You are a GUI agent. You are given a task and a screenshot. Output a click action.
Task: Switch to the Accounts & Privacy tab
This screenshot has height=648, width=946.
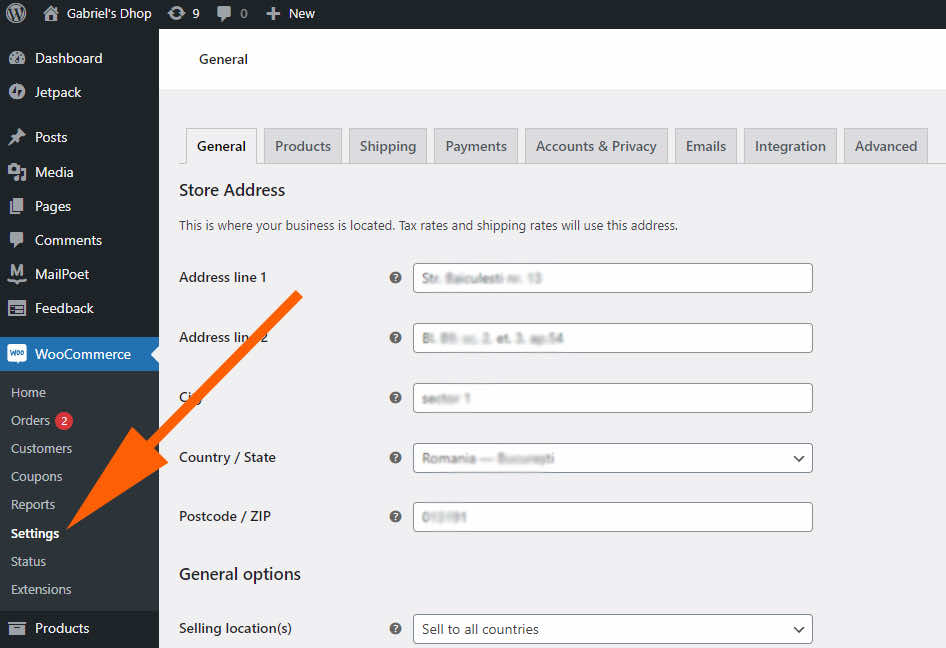(x=596, y=146)
